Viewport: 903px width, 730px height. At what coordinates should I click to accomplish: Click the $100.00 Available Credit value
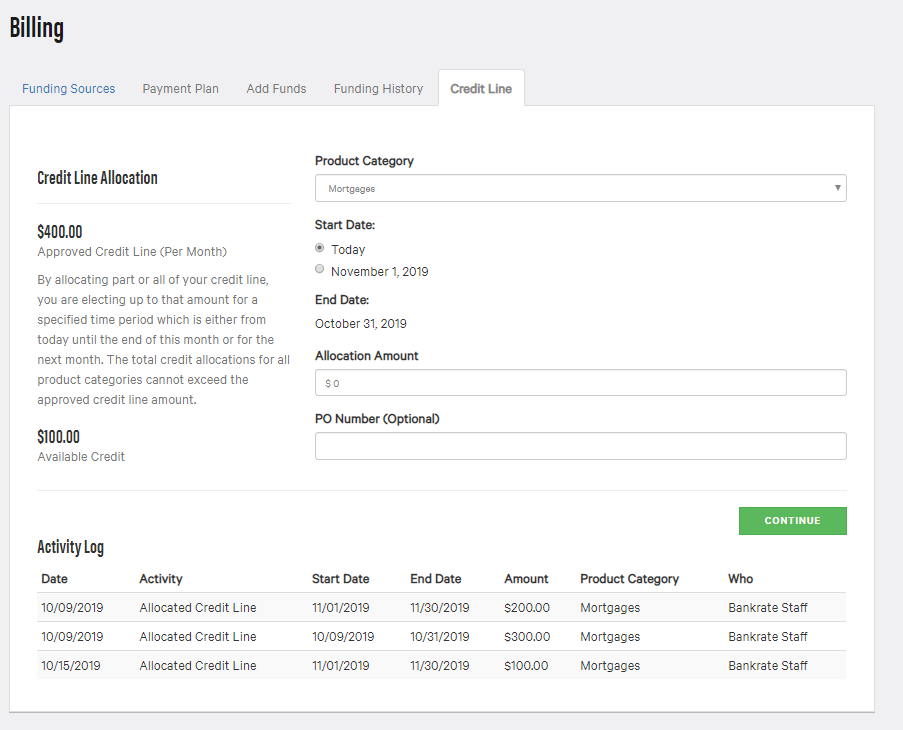click(x=59, y=437)
